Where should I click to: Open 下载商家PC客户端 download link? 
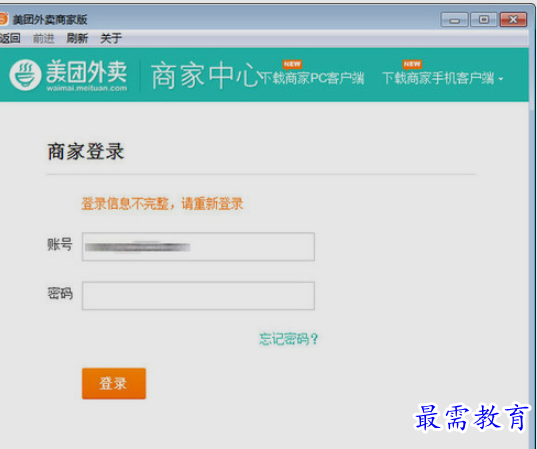click(x=312, y=78)
